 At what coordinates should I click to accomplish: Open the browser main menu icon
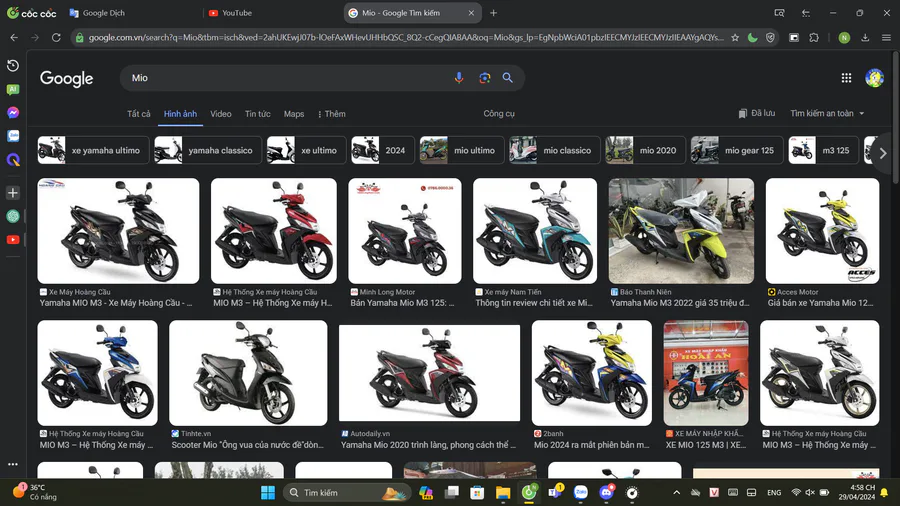click(886, 38)
